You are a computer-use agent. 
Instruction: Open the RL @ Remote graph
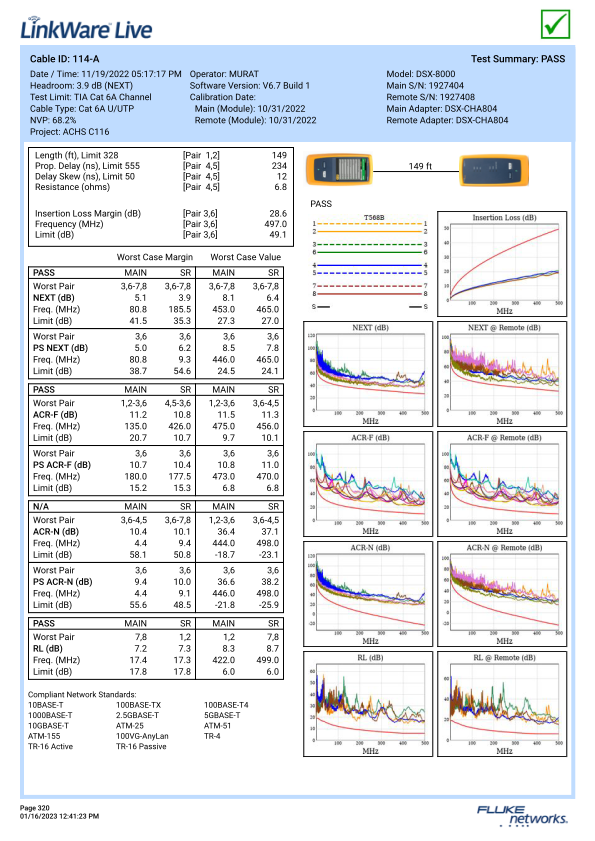tap(502, 704)
